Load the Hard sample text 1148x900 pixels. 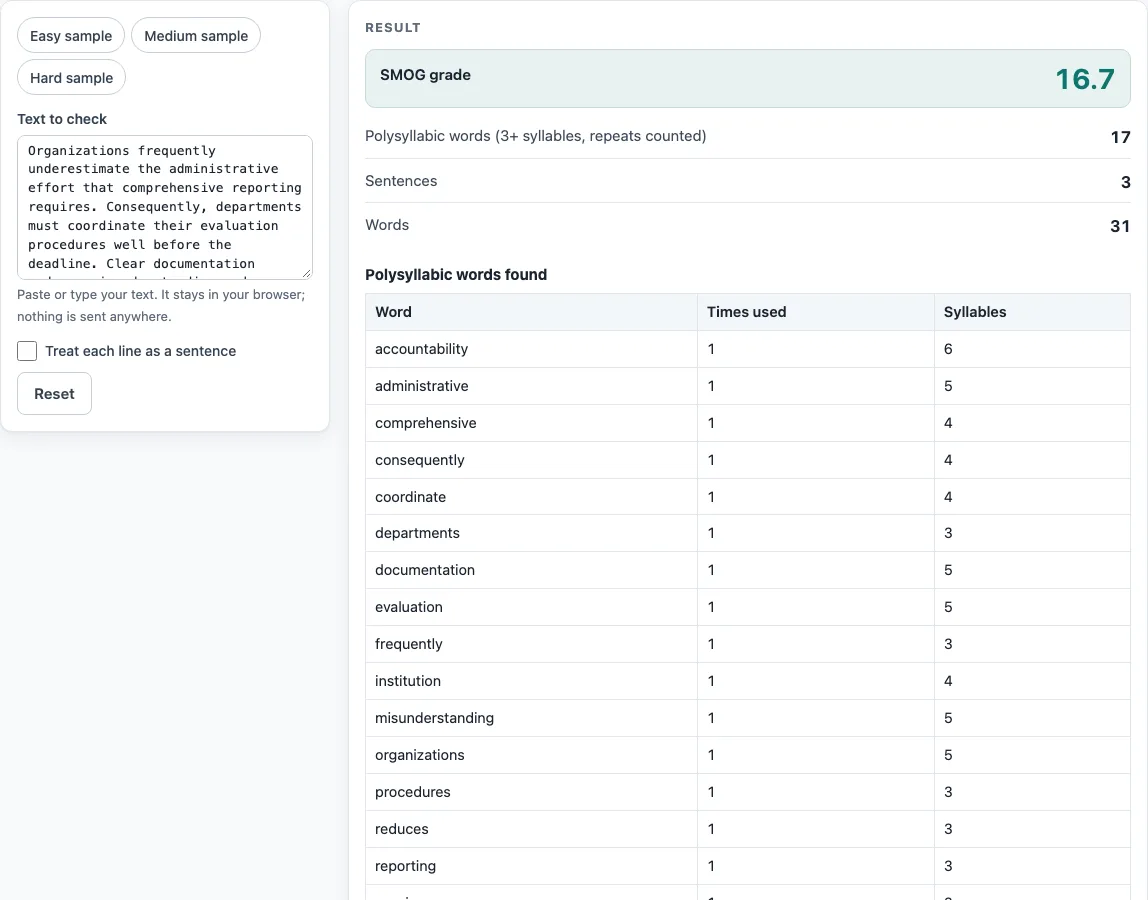pos(72,78)
